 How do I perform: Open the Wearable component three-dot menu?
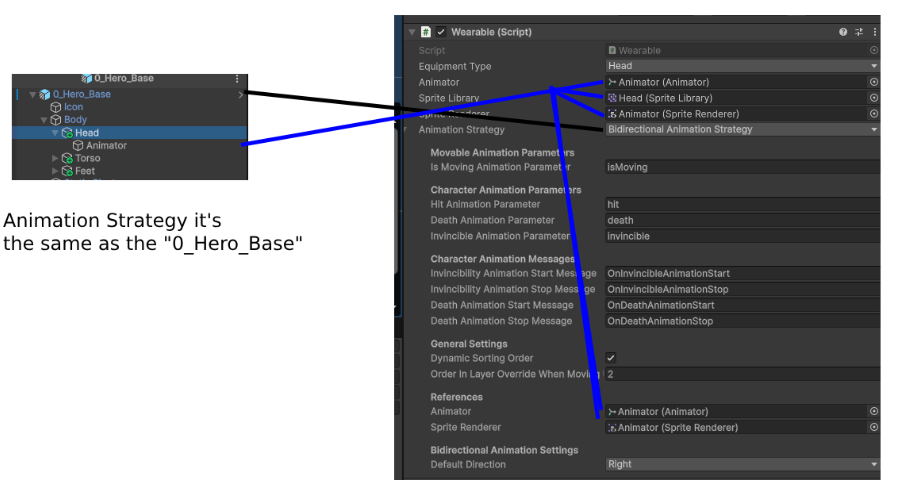pyautogui.click(x=873, y=32)
